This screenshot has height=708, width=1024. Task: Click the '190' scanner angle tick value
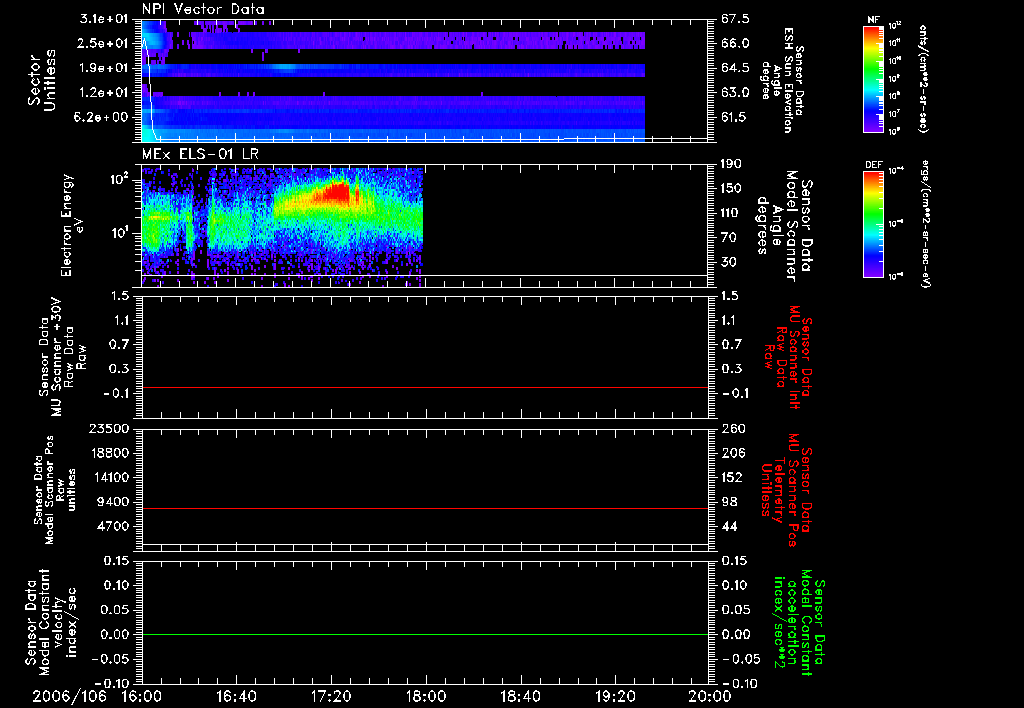pyautogui.click(x=731, y=163)
